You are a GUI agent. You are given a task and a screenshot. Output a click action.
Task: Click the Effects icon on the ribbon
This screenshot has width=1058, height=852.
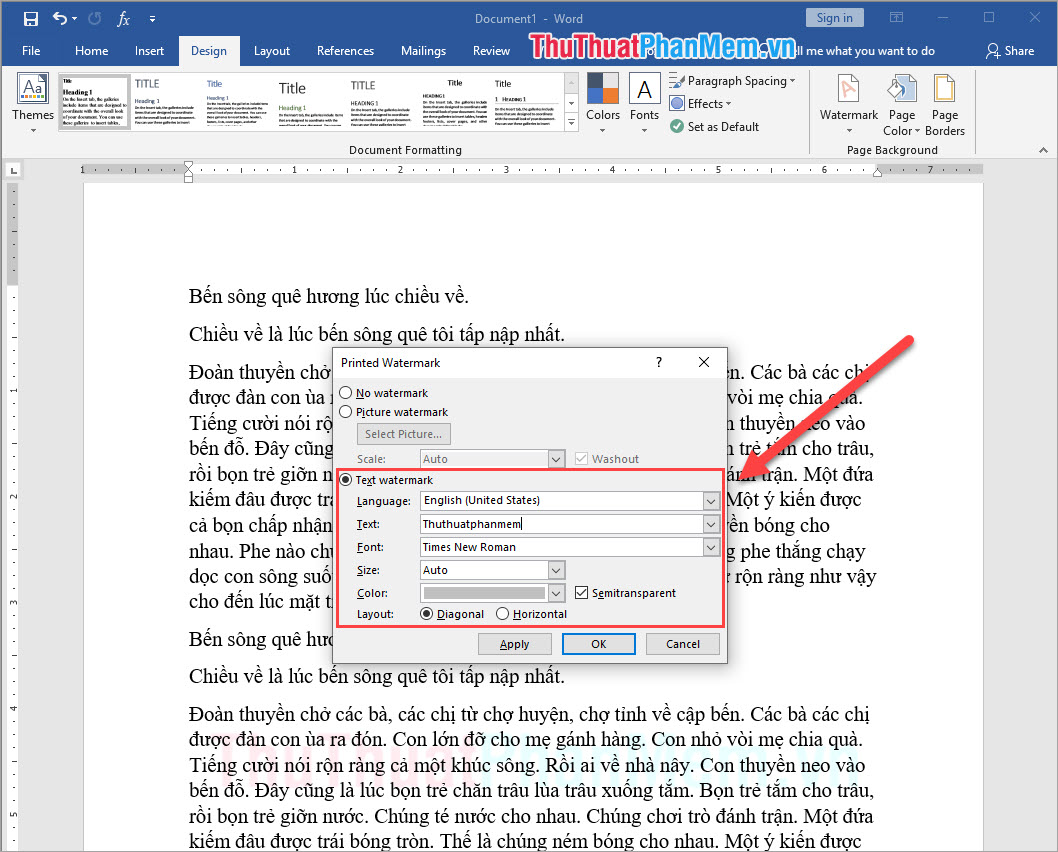(700, 103)
